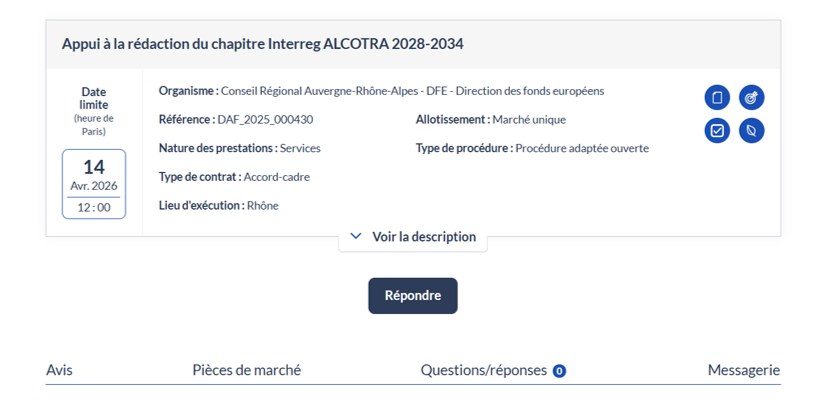Expand Voir la description
This screenshot has width=819, height=408.
click(423, 237)
